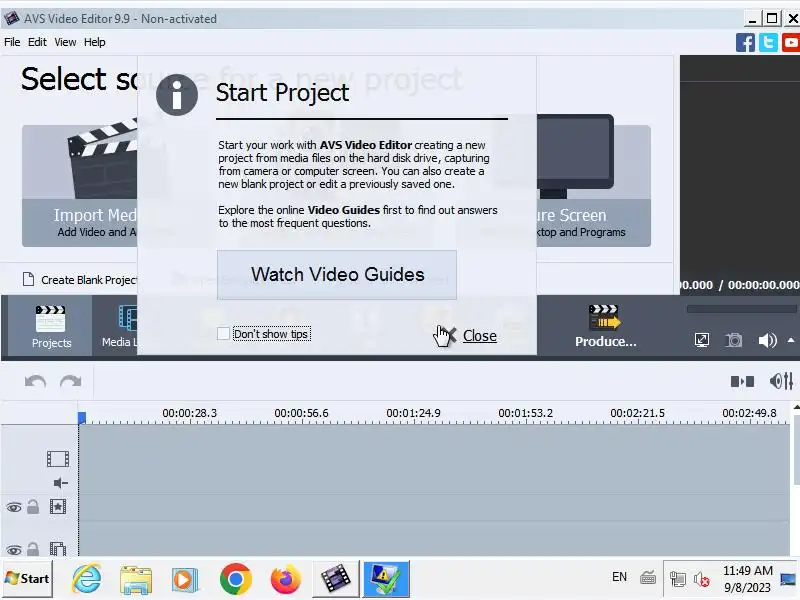Click the muted volume tray icon

pos(702,580)
